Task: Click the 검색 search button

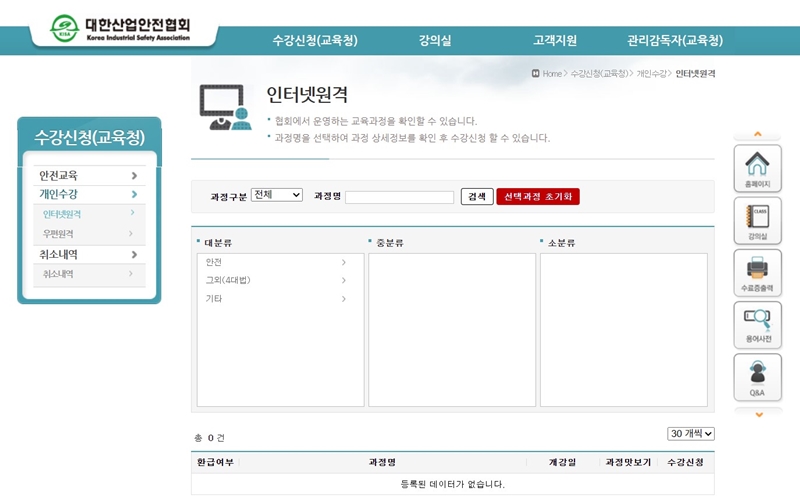Action: click(477, 196)
